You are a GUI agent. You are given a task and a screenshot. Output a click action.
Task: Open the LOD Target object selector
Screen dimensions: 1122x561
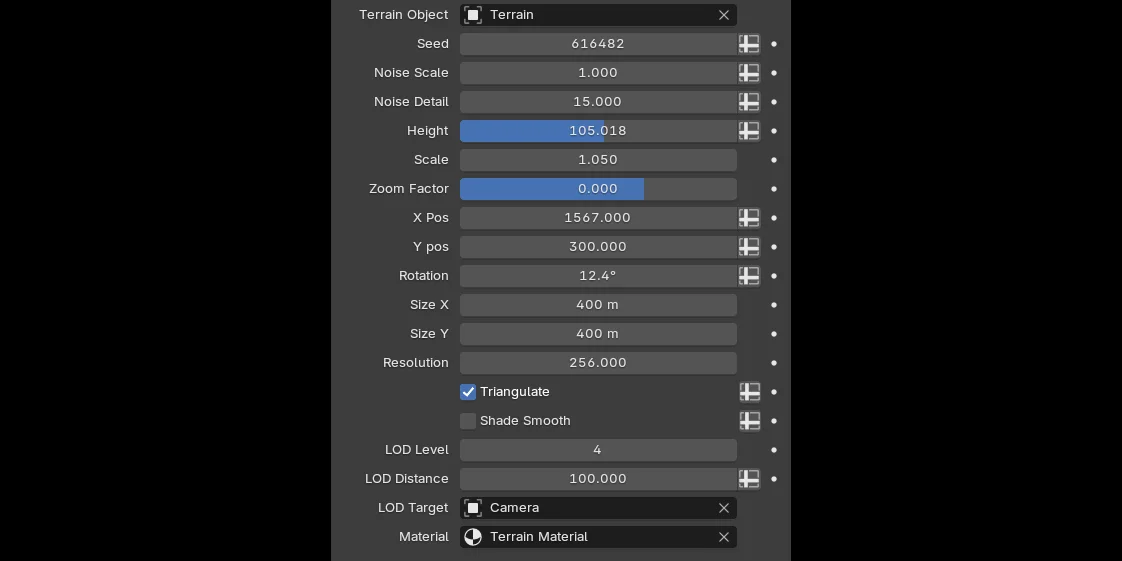pyautogui.click(x=590, y=508)
